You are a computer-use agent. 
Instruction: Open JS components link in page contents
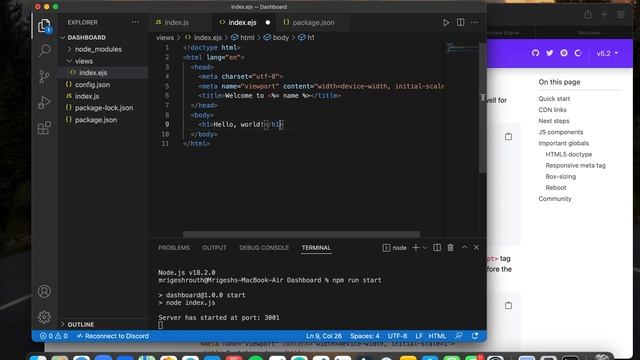tap(560, 132)
